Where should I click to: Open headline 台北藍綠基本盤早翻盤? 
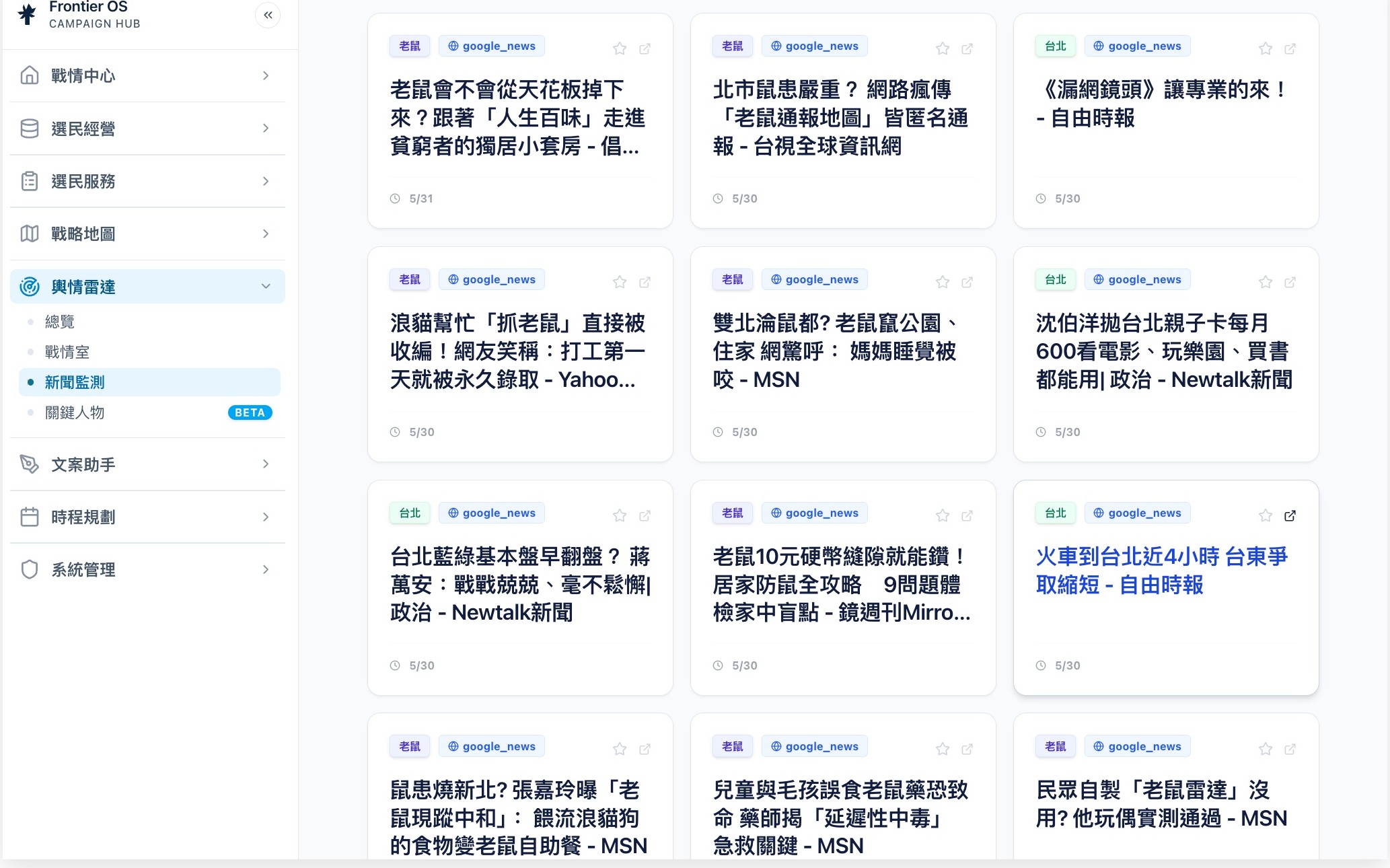click(x=521, y=585)
